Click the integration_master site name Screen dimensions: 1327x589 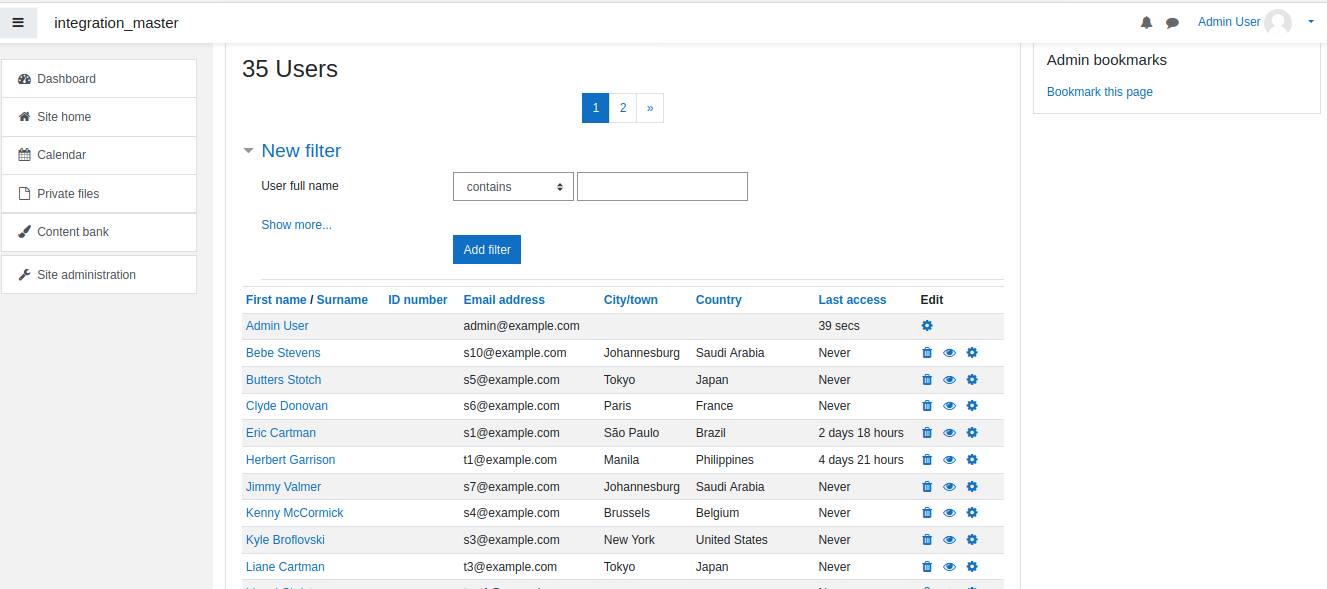click(116, 23)
